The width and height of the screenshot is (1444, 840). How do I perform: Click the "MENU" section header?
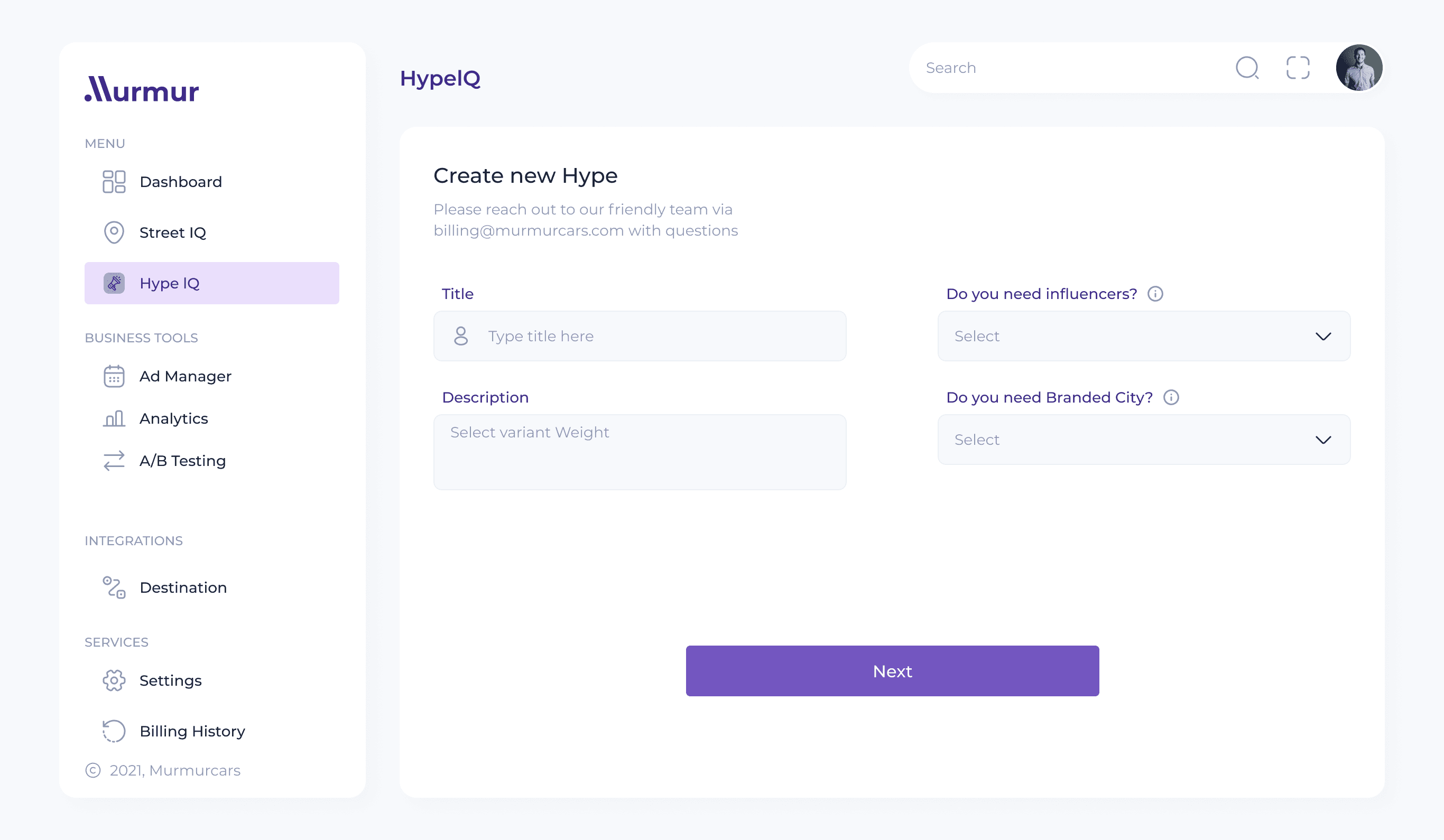pyautogui.click(x=105, y=144)
